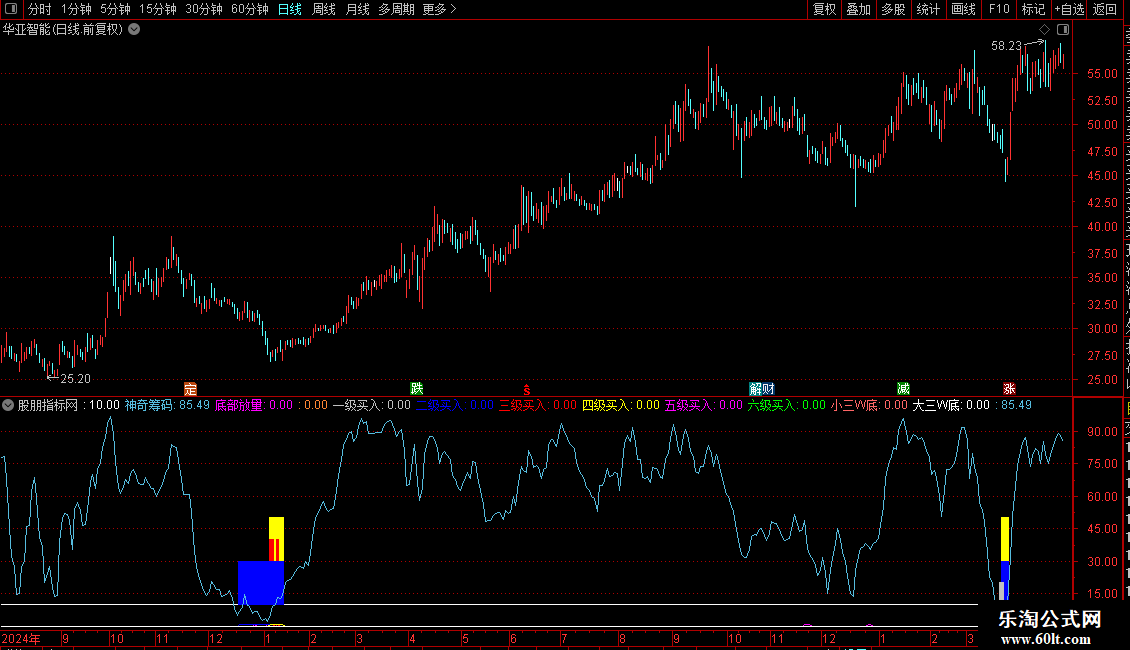Activate the 画线 drawing tools
Image resolution: width=1130 pixels, height=650 pixels.
pyautogui.click(x=964, y=9)
